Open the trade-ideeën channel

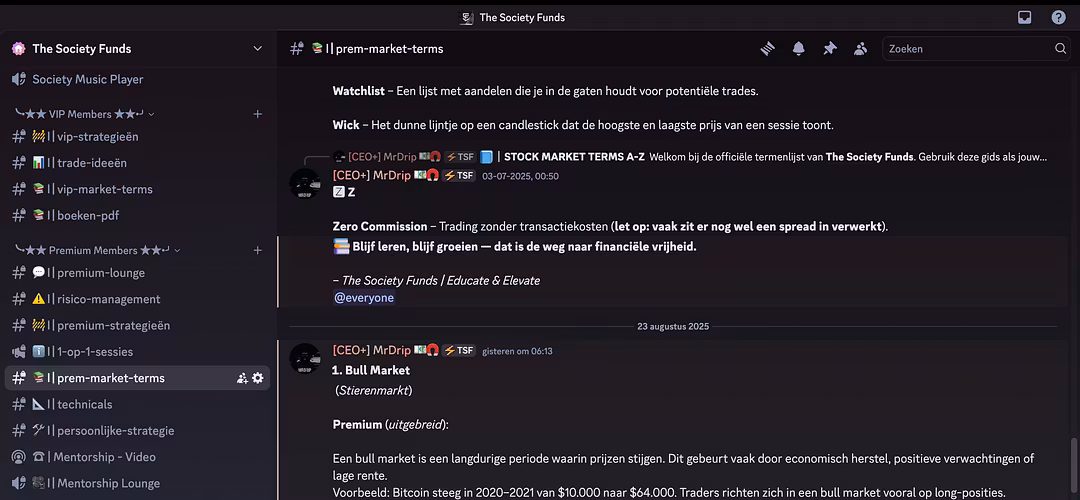pos(91,163)
